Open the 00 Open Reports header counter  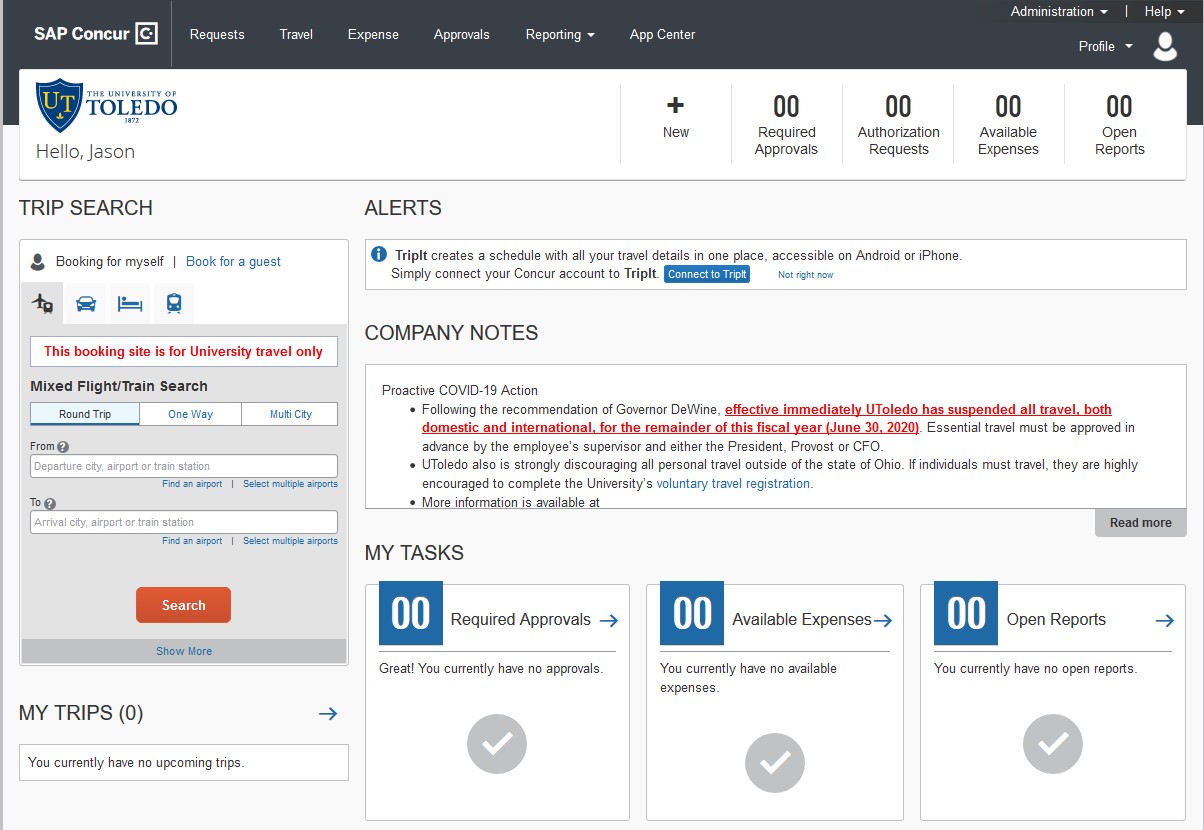click(x=1119, y=124)
